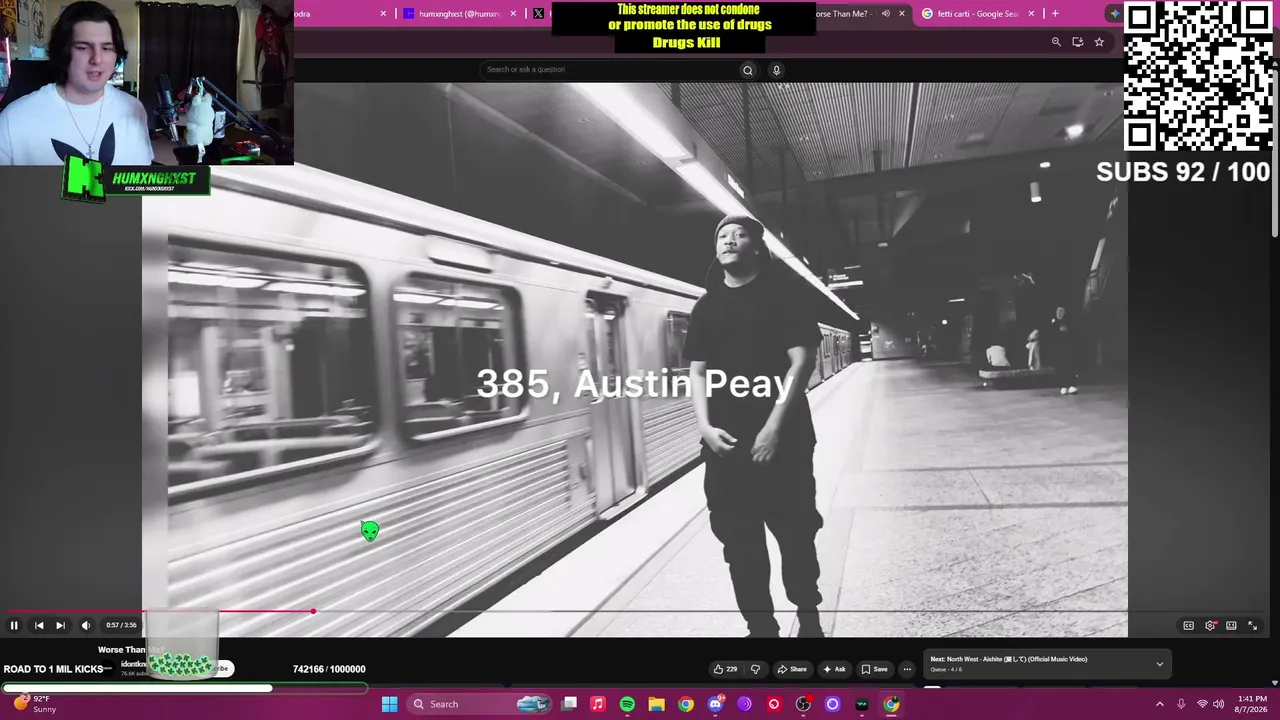Image resolution: width=1280 pixels, height=720 pixels.
Task: Open the weather widget showing 92°F
Action: (x=35, y=704)
